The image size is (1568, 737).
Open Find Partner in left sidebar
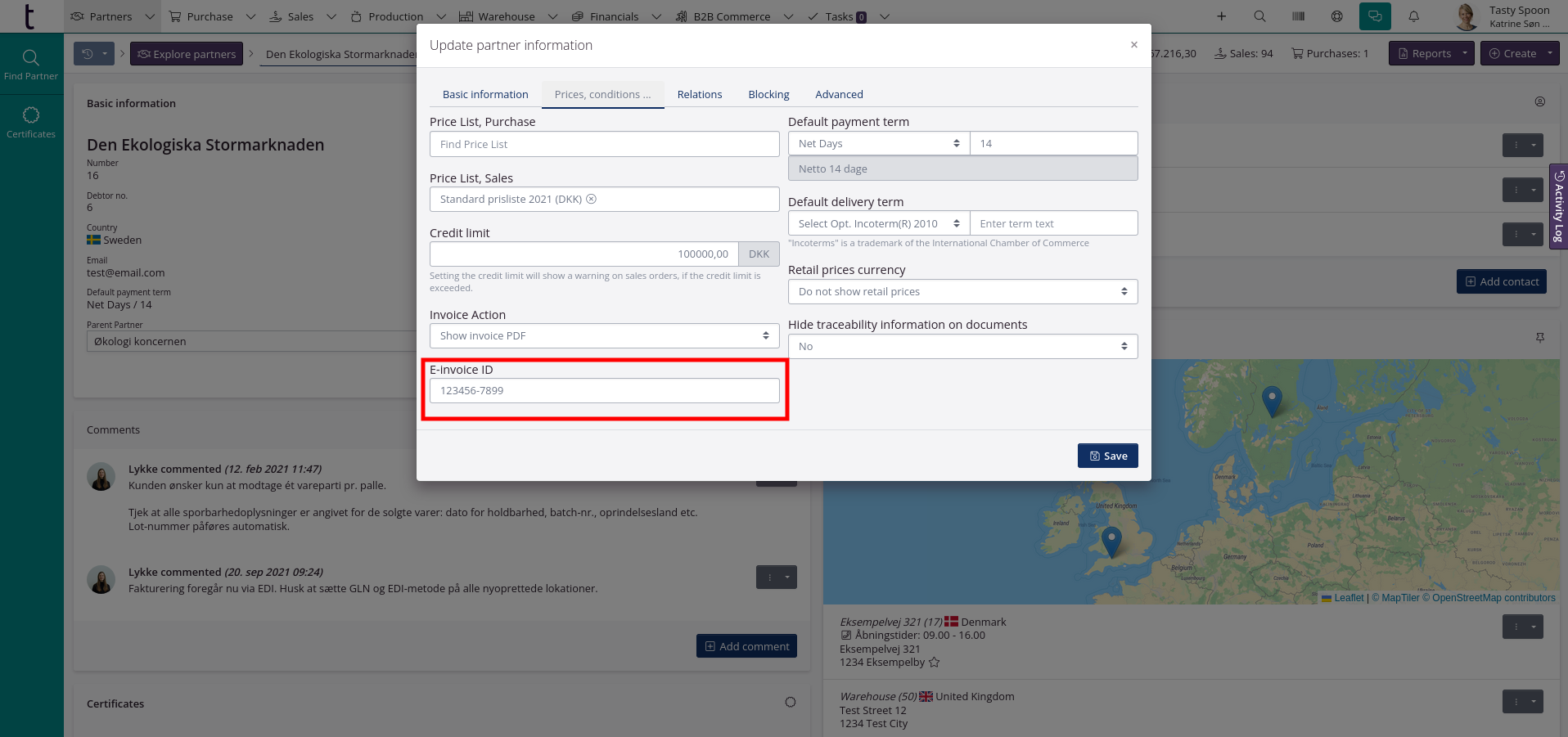coord(31,65)
